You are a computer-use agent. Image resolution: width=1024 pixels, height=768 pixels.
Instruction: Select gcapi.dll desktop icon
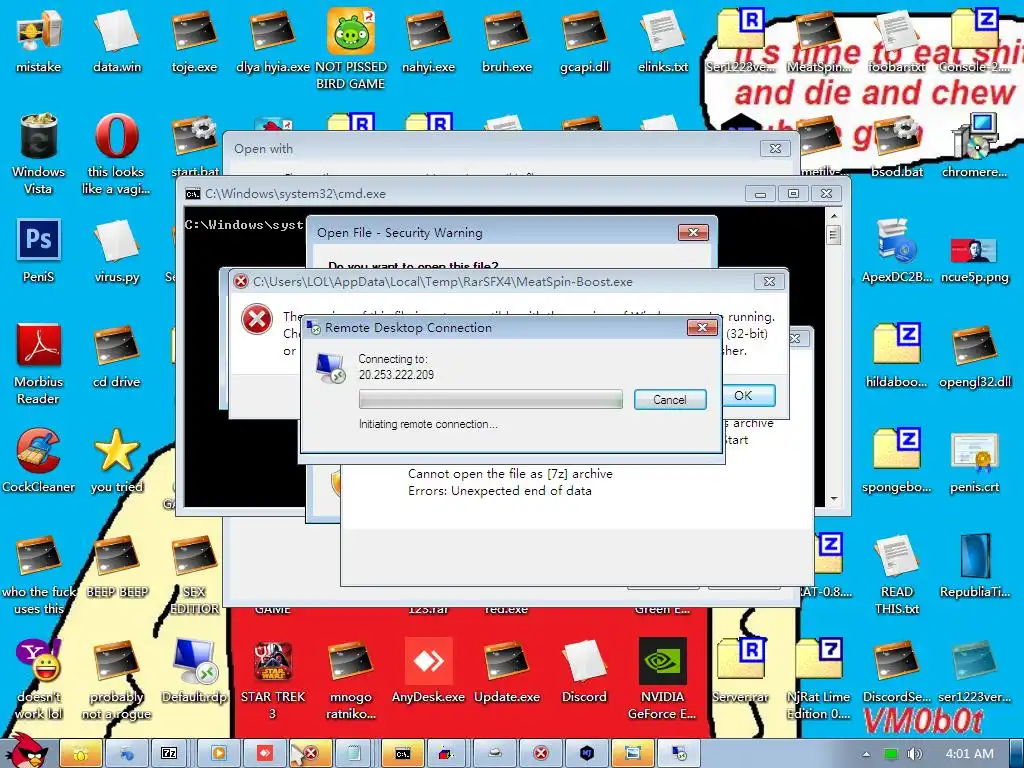(x=584, y=40)
